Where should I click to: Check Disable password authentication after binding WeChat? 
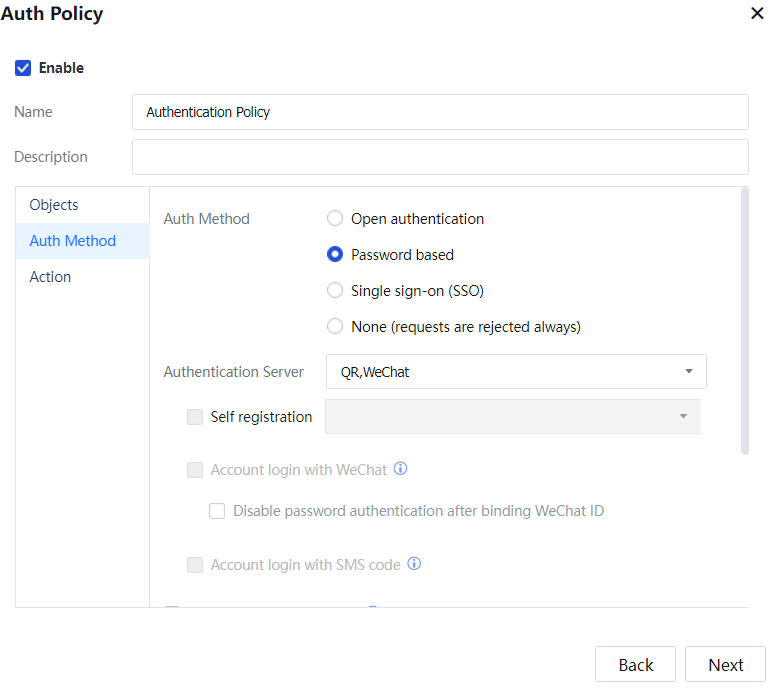coord(217,511)
